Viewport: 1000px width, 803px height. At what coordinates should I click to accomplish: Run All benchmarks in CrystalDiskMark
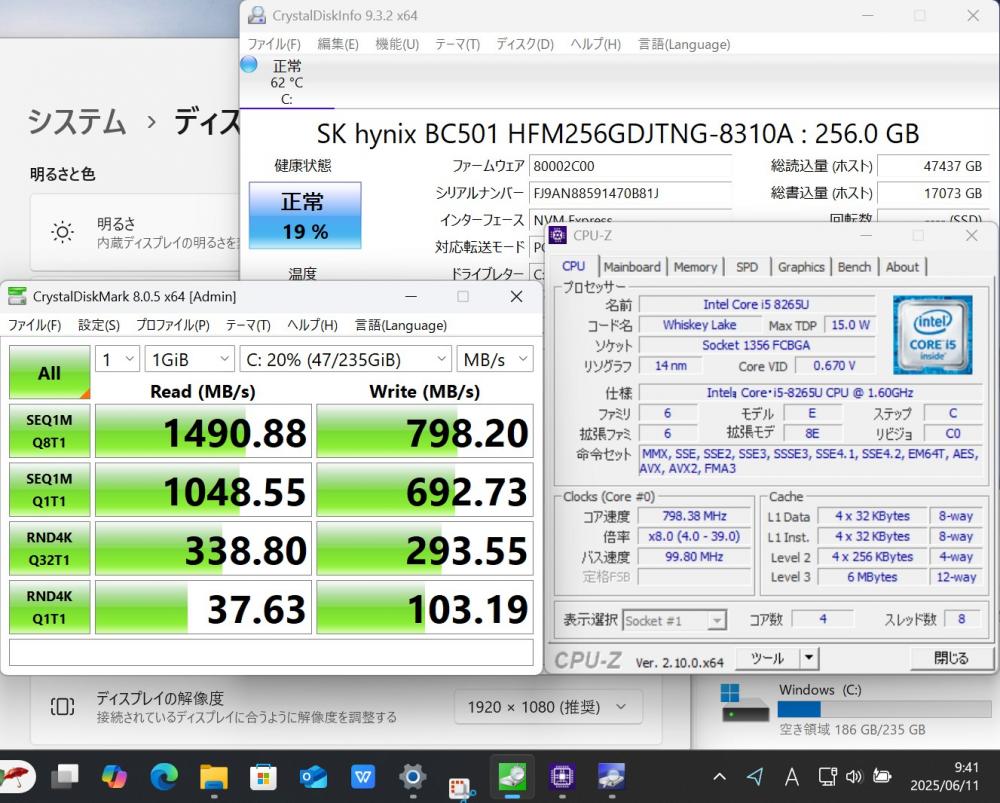pyautogui.click(x=49, y=372)
